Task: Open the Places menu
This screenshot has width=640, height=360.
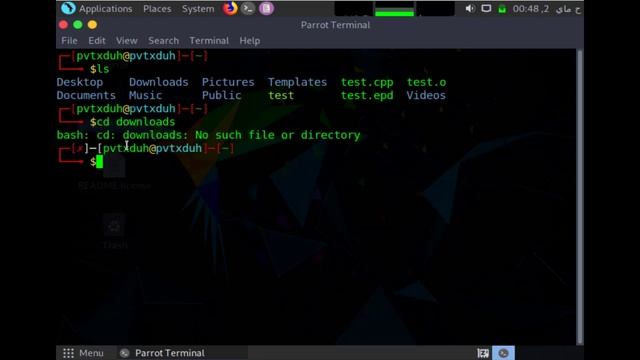Action: [157, 9]
